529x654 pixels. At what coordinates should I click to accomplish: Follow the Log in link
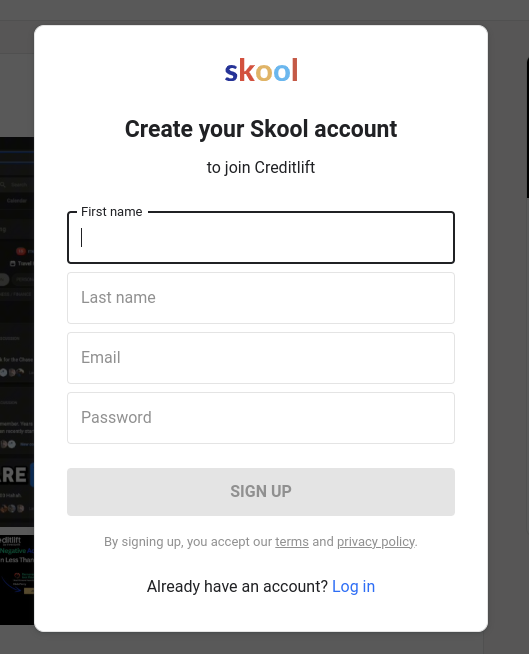[x=353, y=586]
